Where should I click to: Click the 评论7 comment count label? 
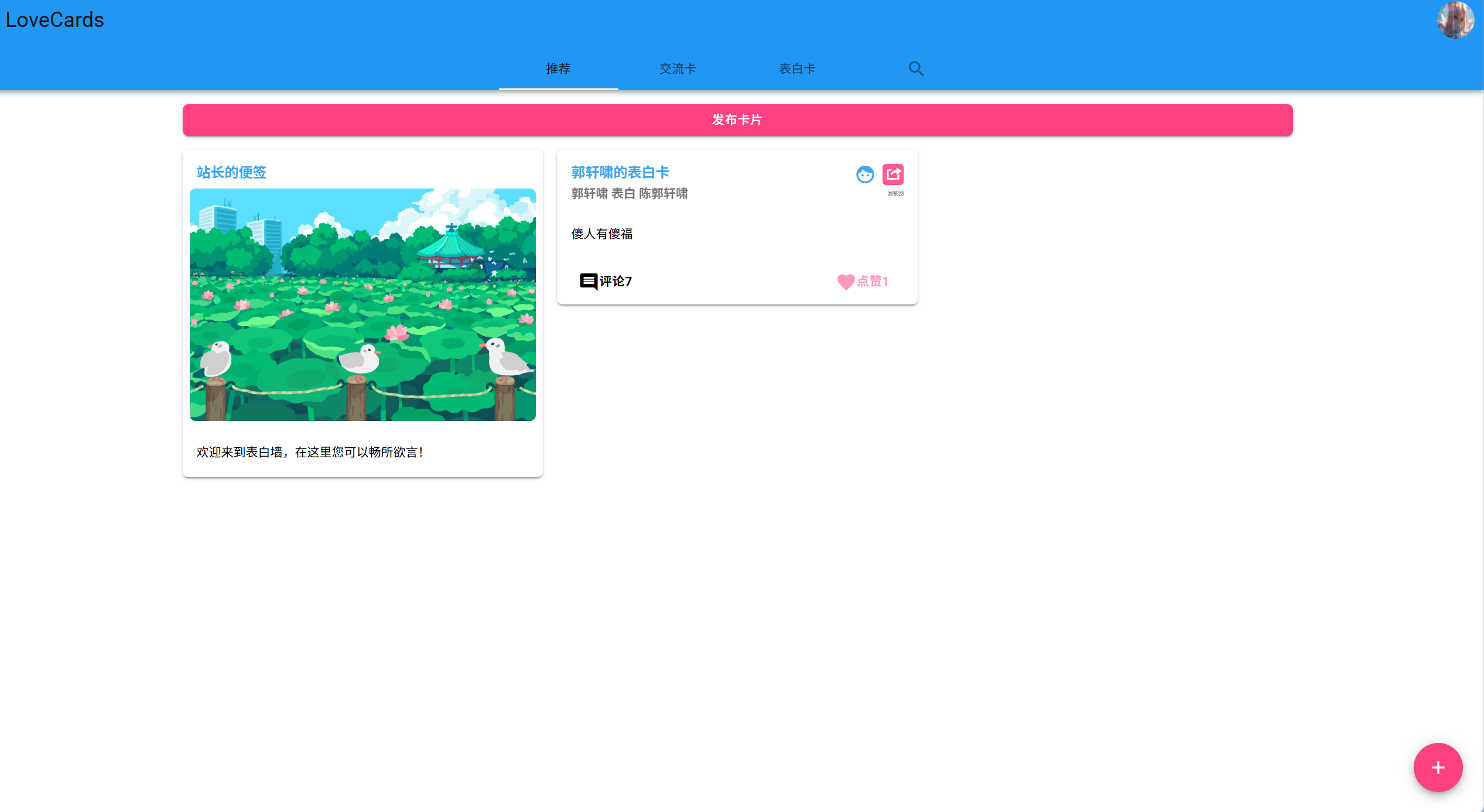[616, 282]
